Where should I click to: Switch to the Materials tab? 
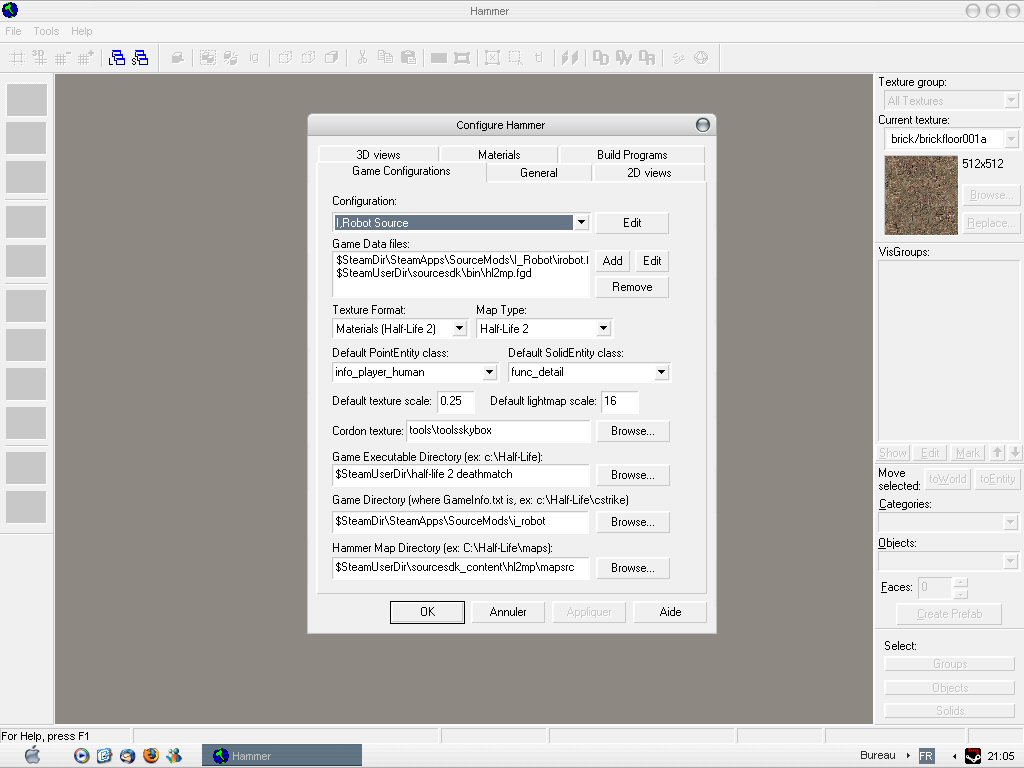pyautogui.click(x=499, y=155)
